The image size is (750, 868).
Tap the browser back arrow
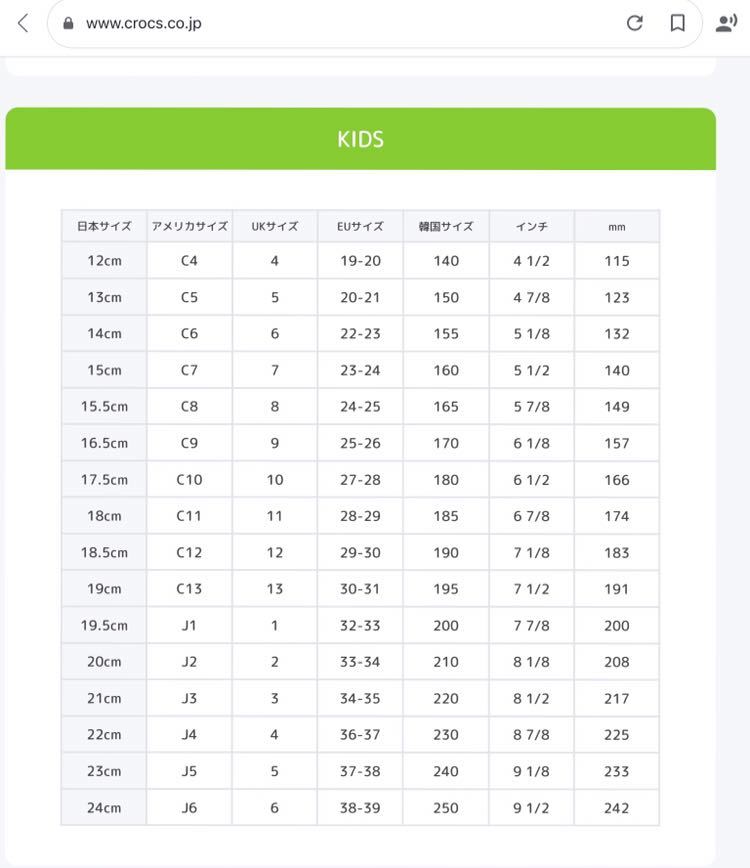[23, 23]
